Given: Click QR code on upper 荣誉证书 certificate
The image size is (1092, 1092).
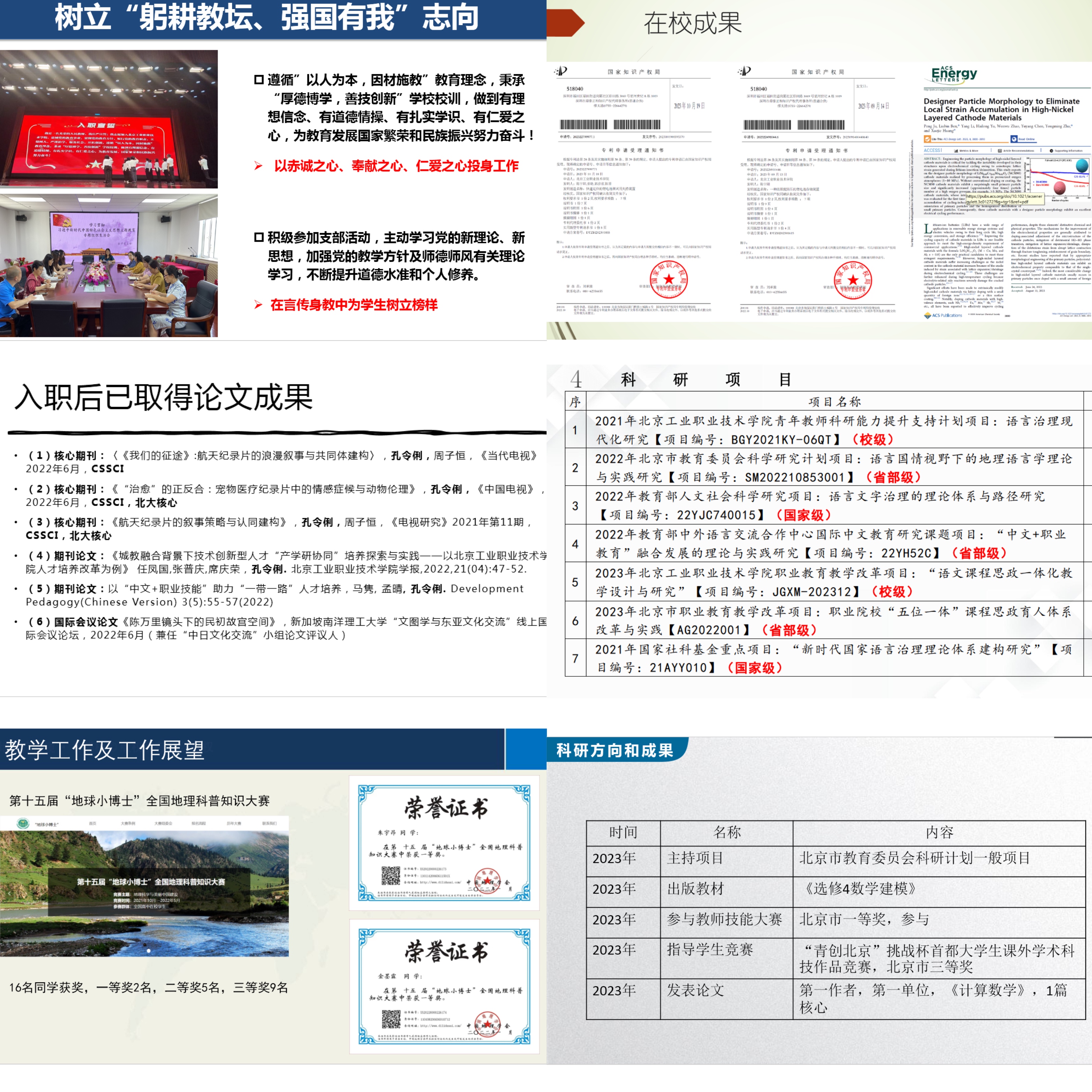Looking at the screenshot, I should (x=391, y=876).
